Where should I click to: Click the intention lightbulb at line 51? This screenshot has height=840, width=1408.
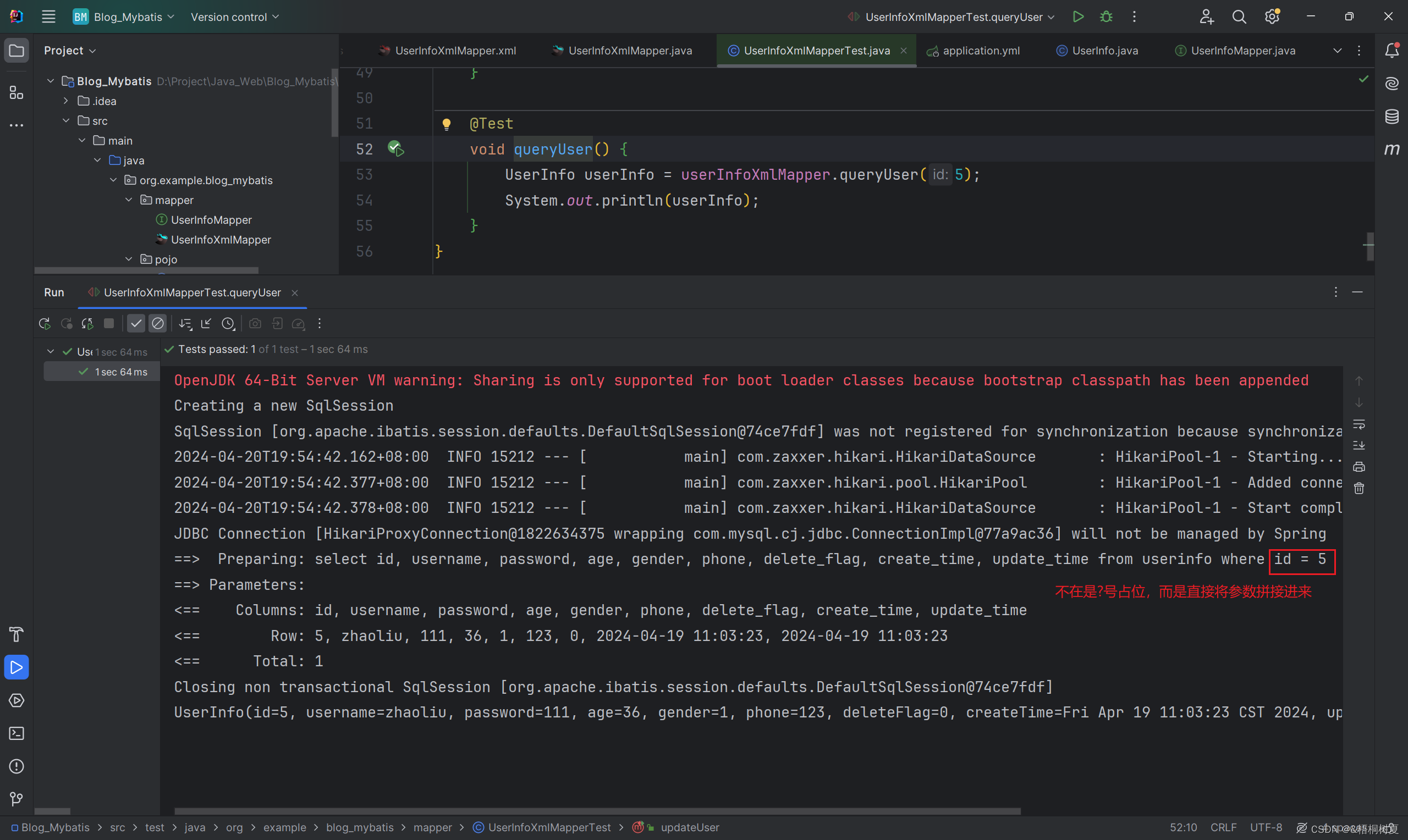click(x=446, y=125)
